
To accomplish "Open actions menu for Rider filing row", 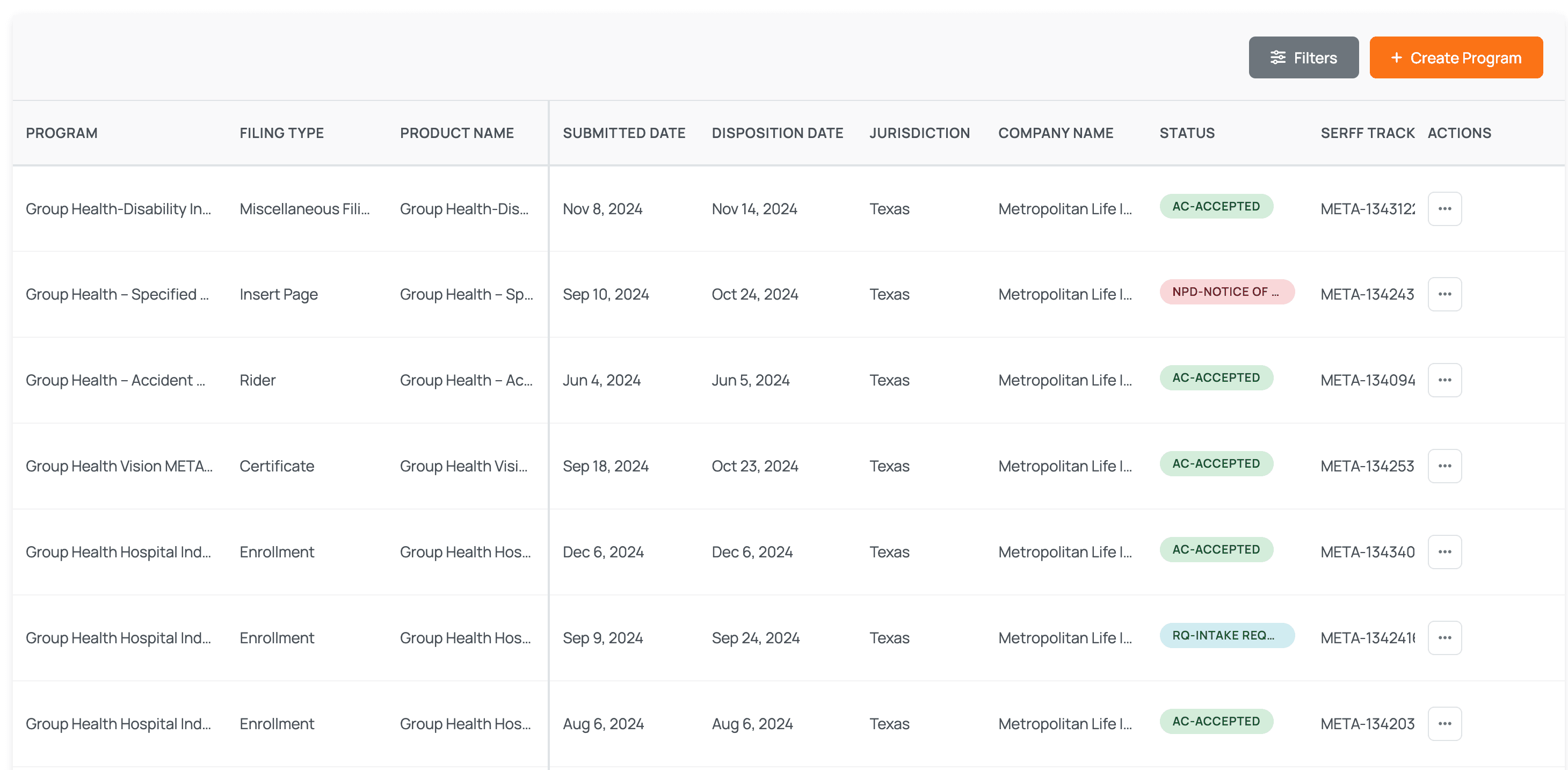I will pos(1444,380).
